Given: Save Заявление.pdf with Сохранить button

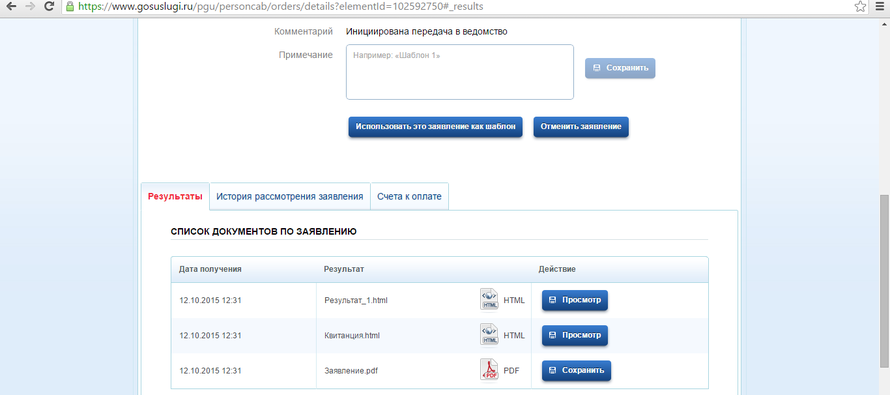Looking at the screenshot, I should coord(576,370).
